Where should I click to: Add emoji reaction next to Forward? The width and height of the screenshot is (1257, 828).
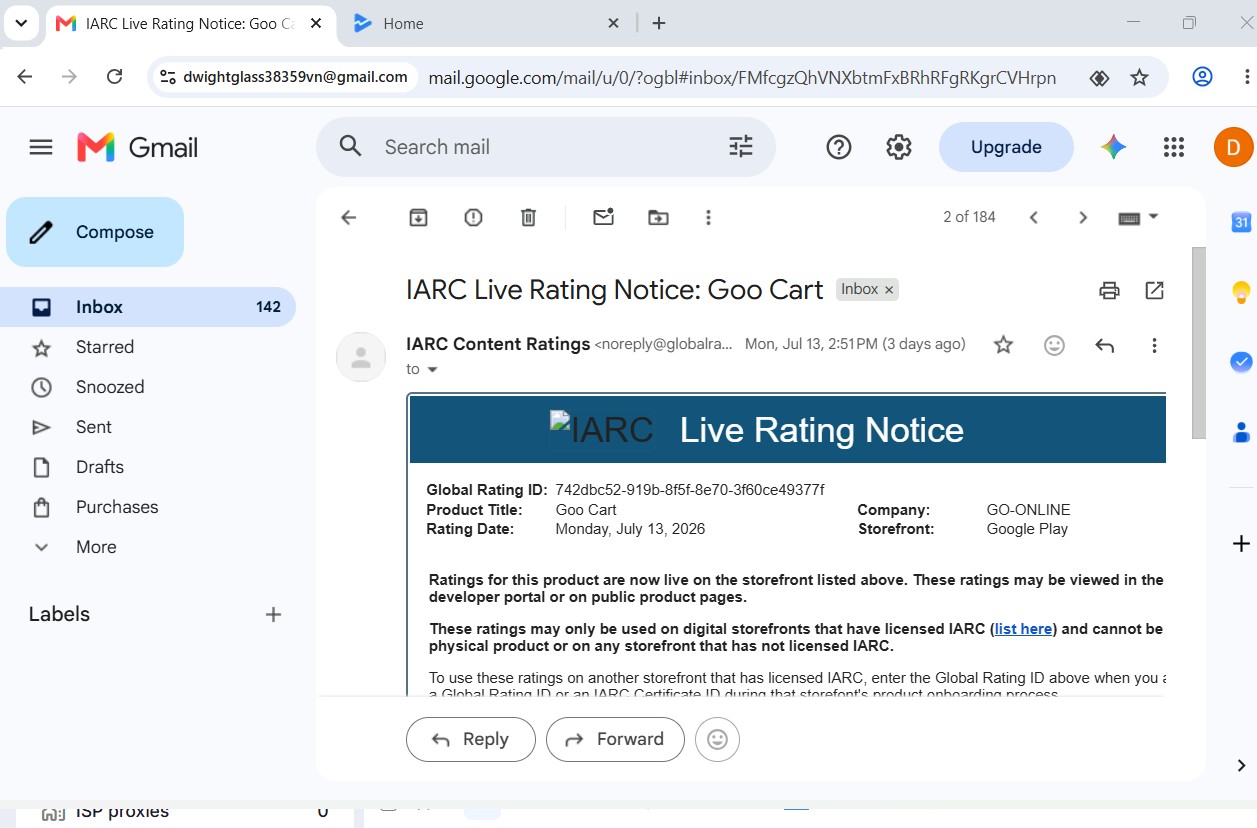(x=717, y=740)
